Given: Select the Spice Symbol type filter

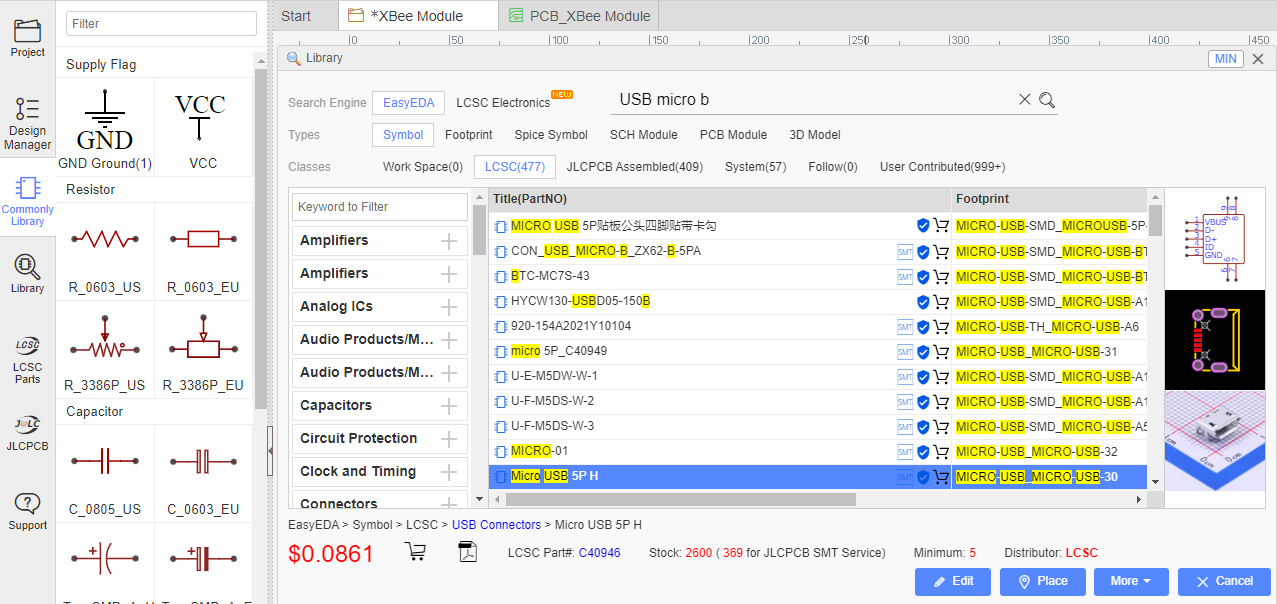Looking at the screenshot, I should 551,135.
